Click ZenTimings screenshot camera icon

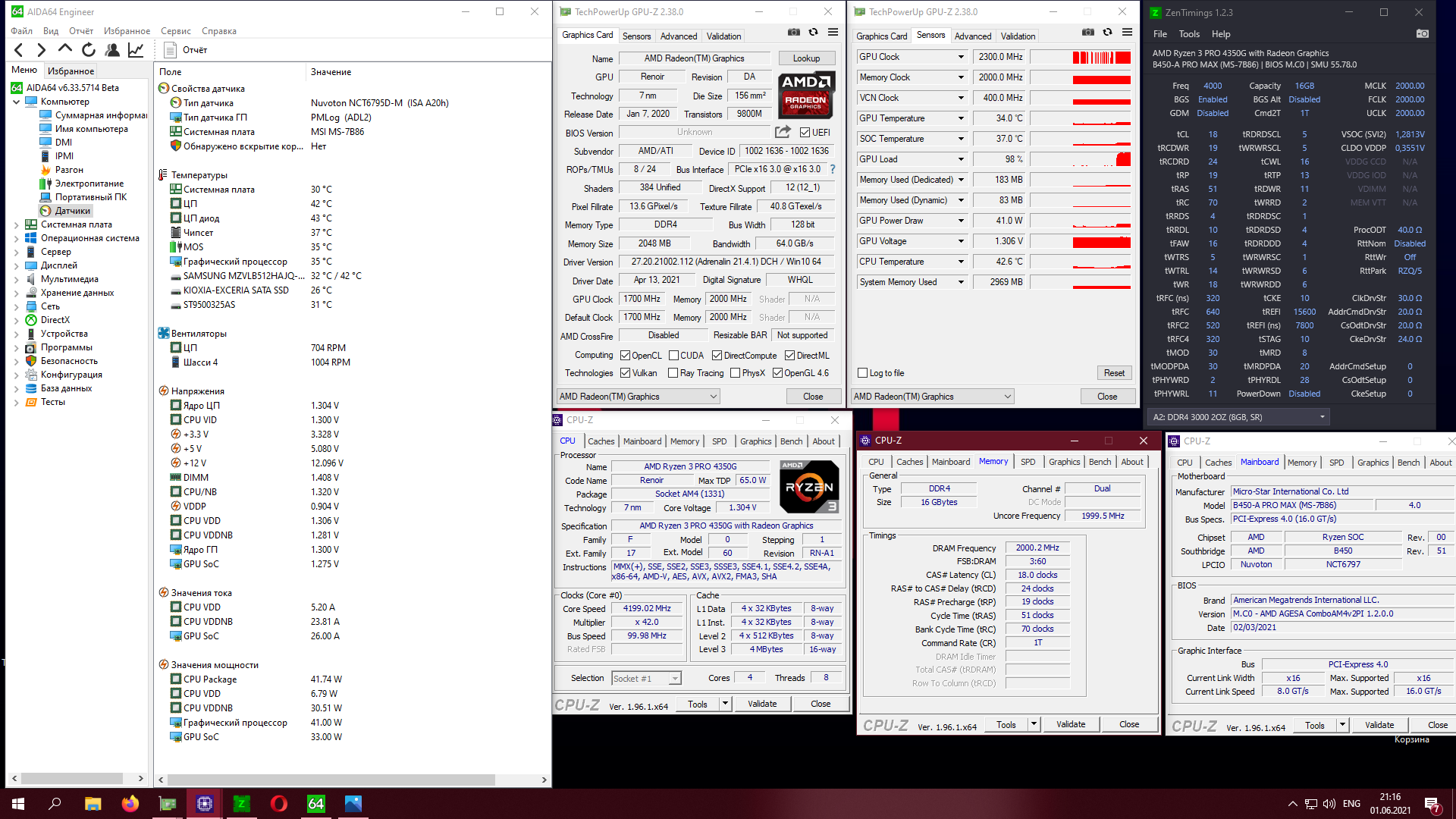[x=1422, y=34]
